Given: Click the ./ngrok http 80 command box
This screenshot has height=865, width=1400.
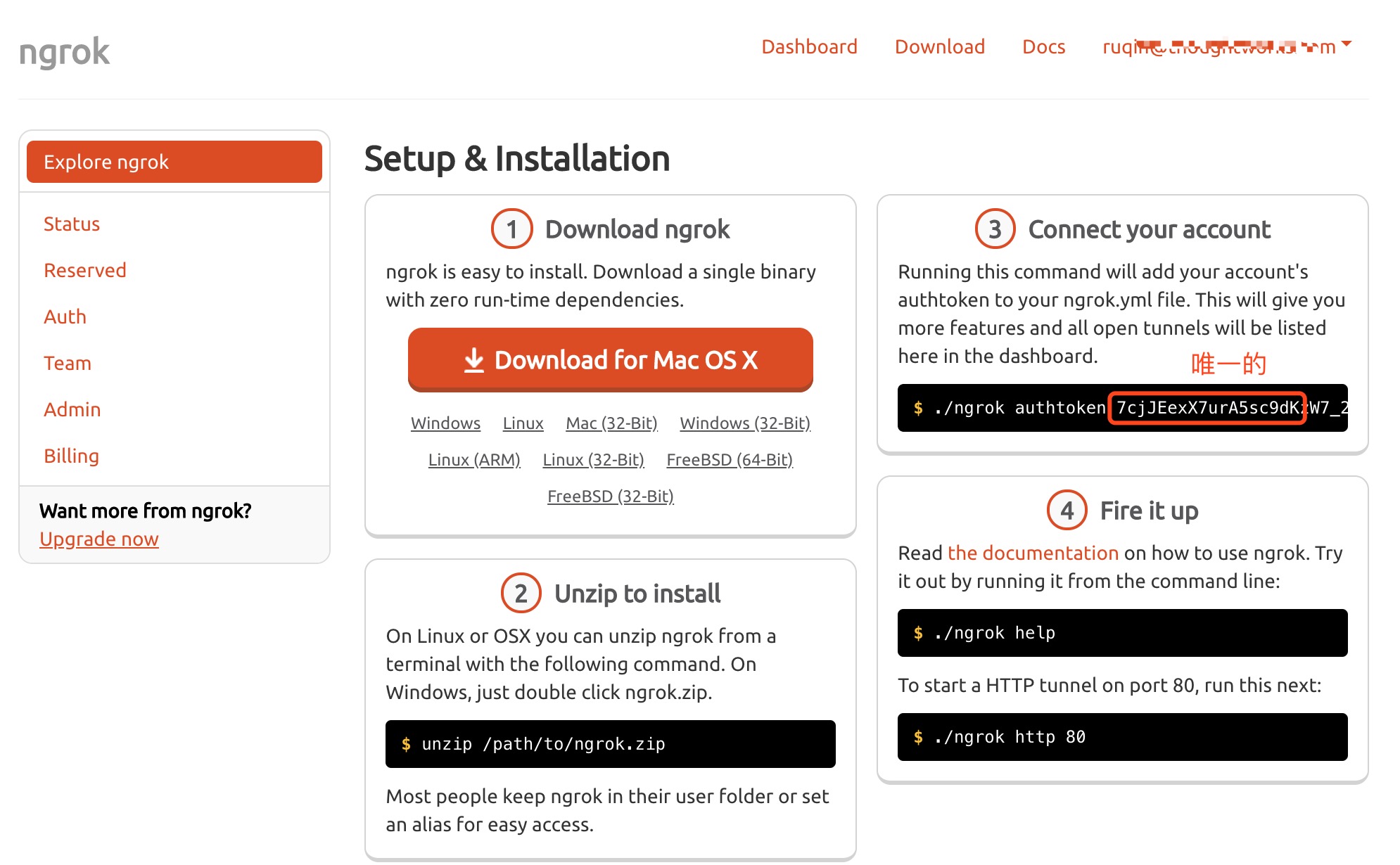Looking at the screenshot, I should click(1123, 737).
